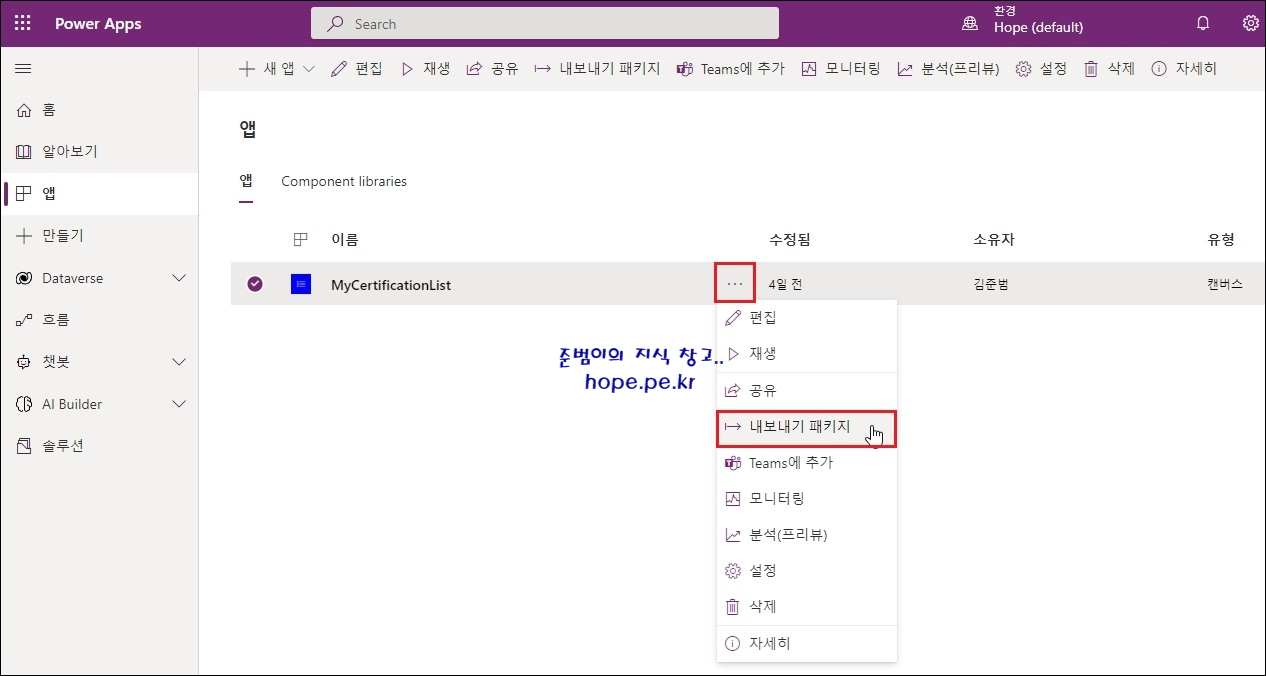The height and width of the screenshot is (676, 1266).
Task: Click the app type column icon header
Action: coord(300,240)
